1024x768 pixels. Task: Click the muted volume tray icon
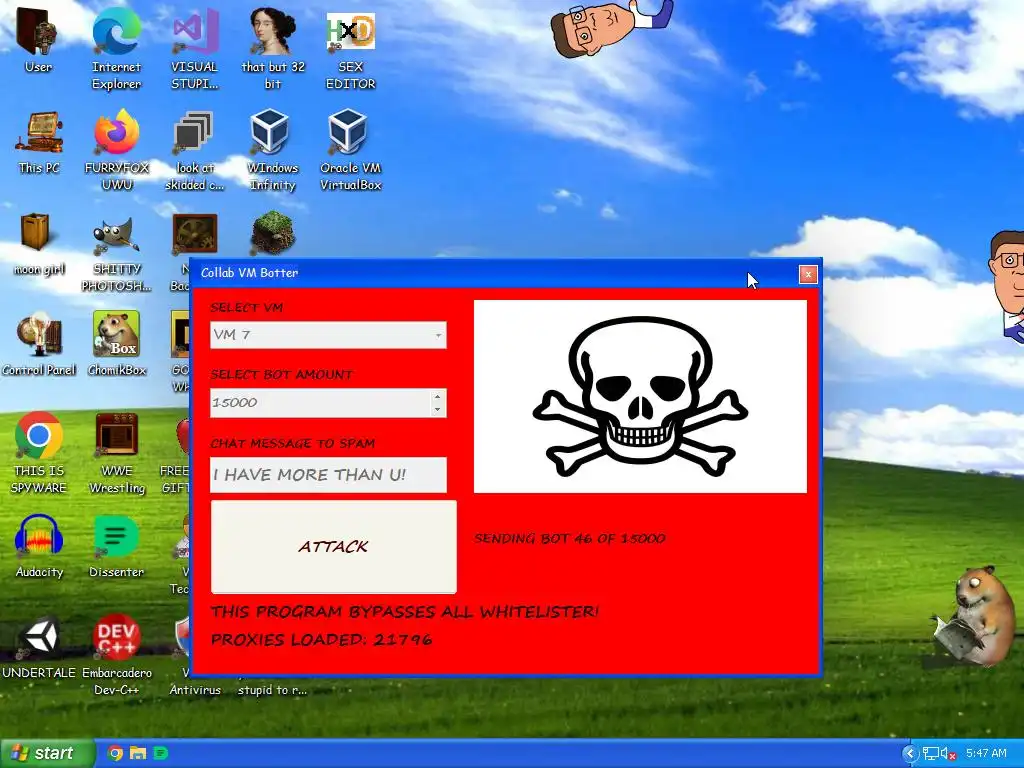click(x=948, y=754)
